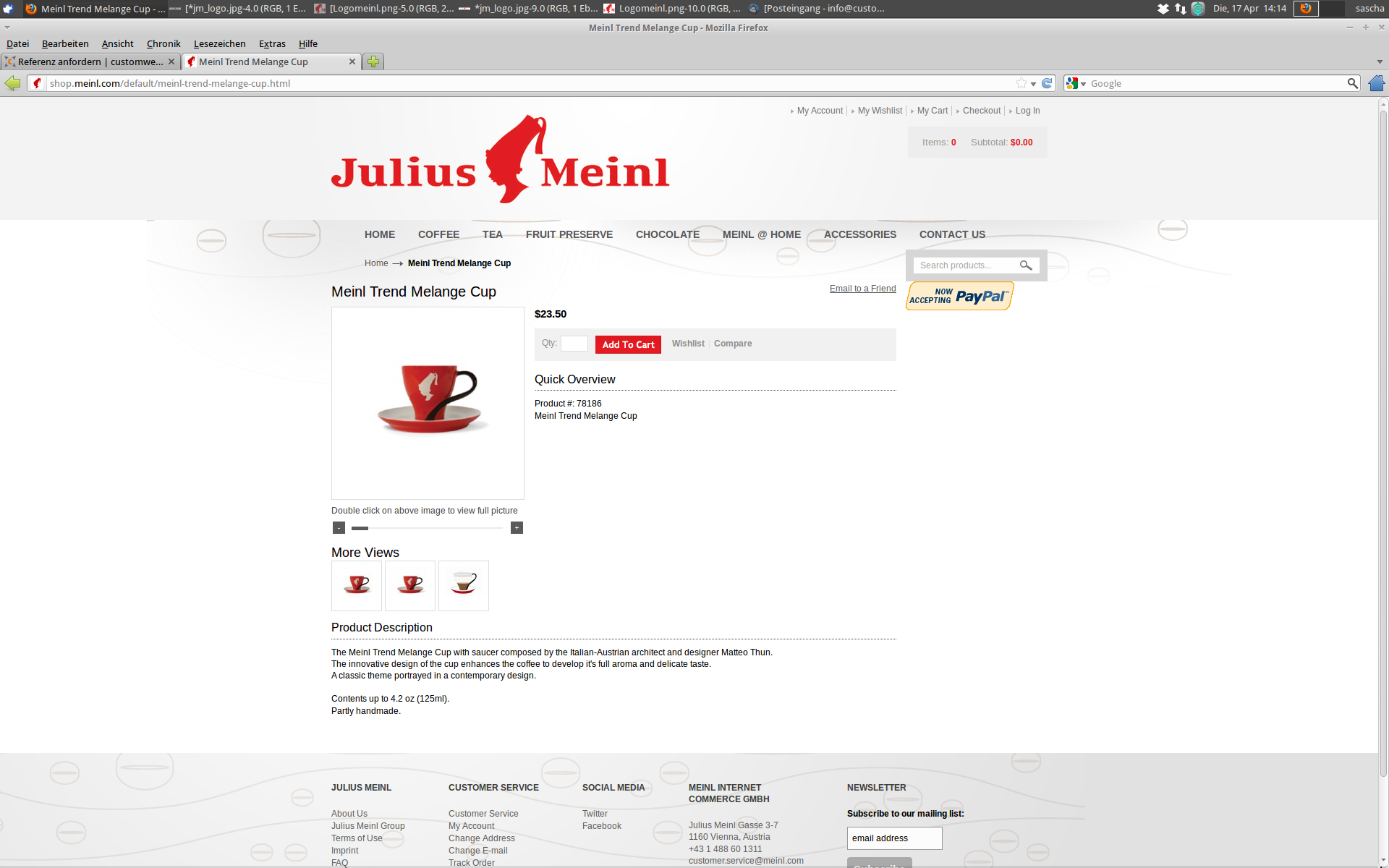Go to the COFFEE category
Screen dimensions: 1389x868
438,234
